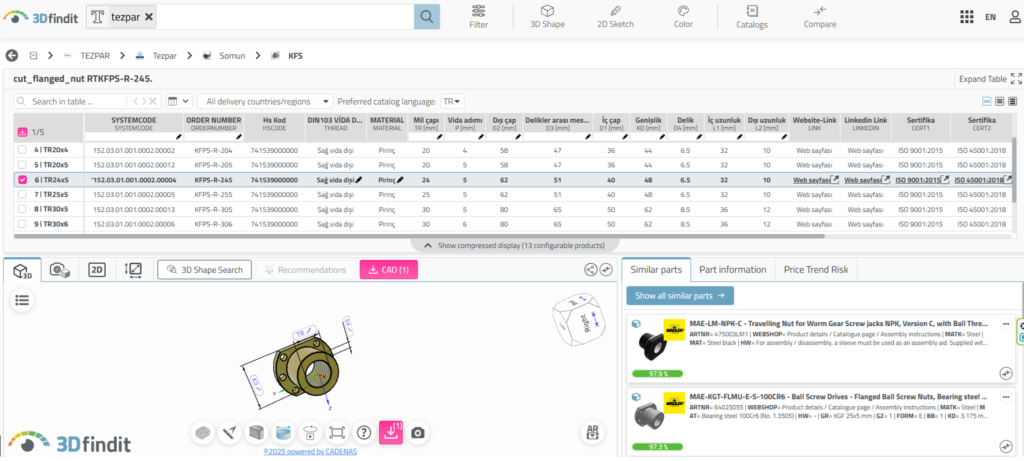Screen dimensions: 1024x461
Task: Click the fit-to-screen icon in viewer
Action: [x=336, y=432]
